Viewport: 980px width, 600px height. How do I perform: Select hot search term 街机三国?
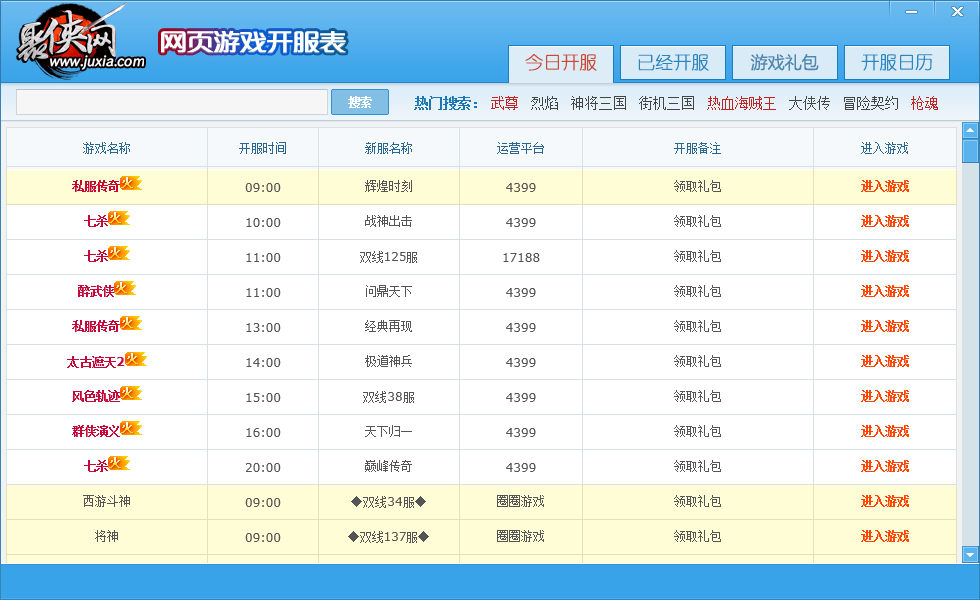coord(666,103)
